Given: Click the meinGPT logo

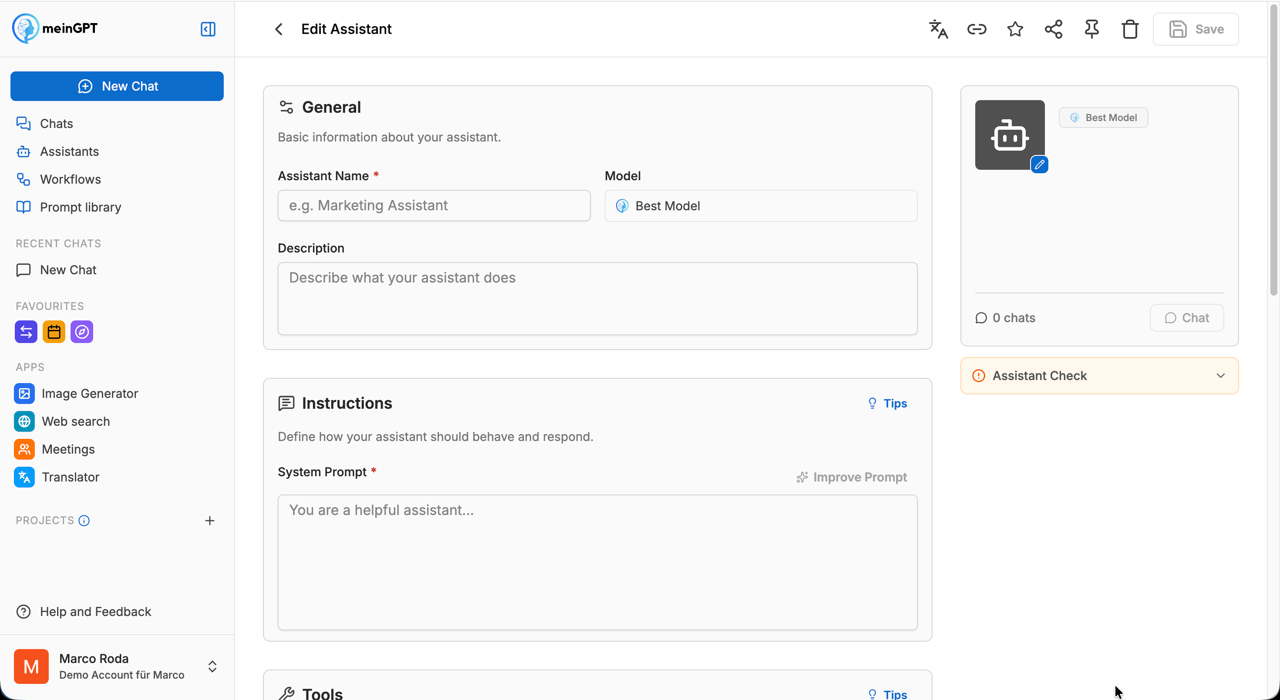Looking at the screenshot, I should click(55, 29).
